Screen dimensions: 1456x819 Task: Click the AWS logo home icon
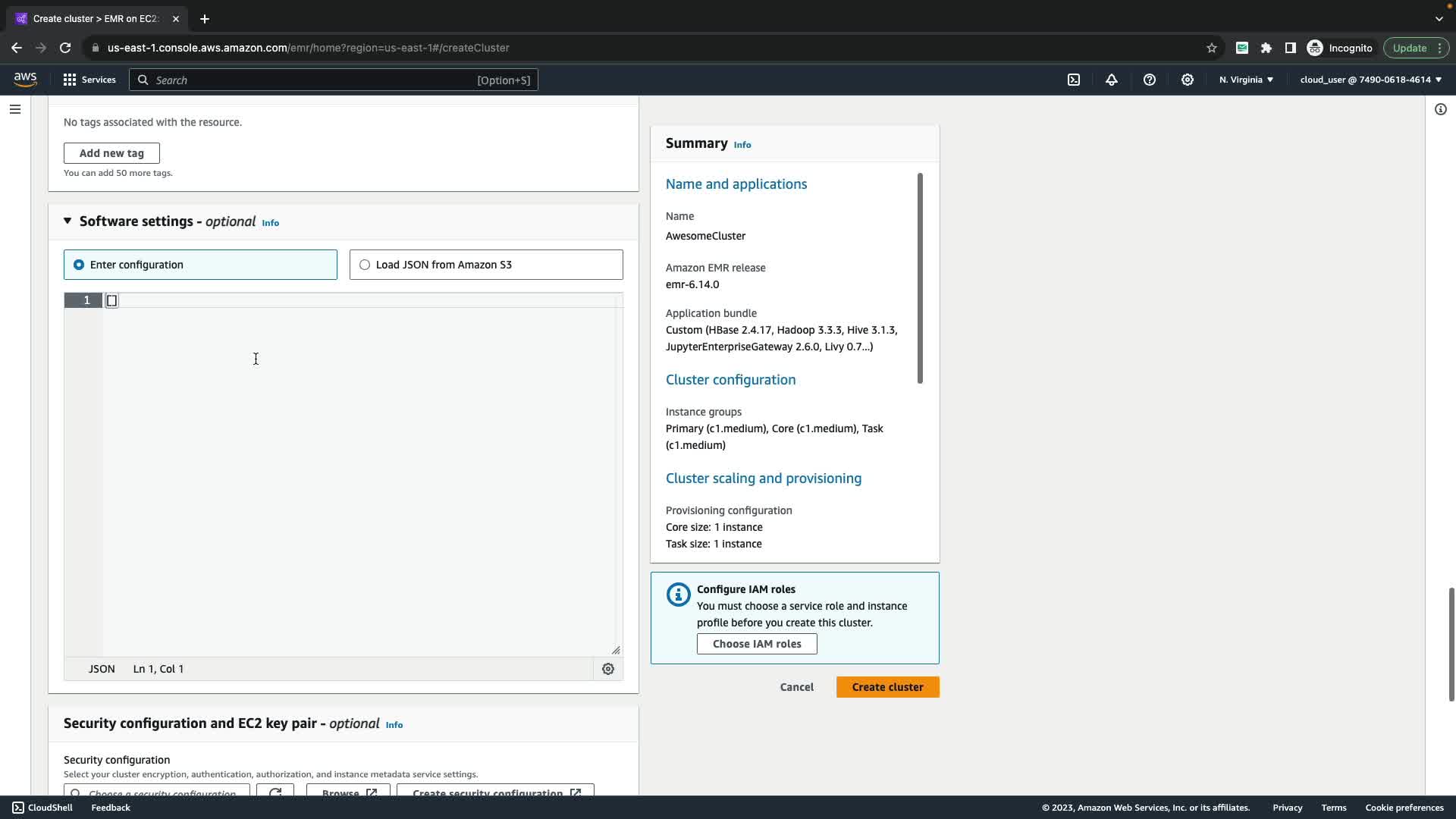tap(25, 80)
